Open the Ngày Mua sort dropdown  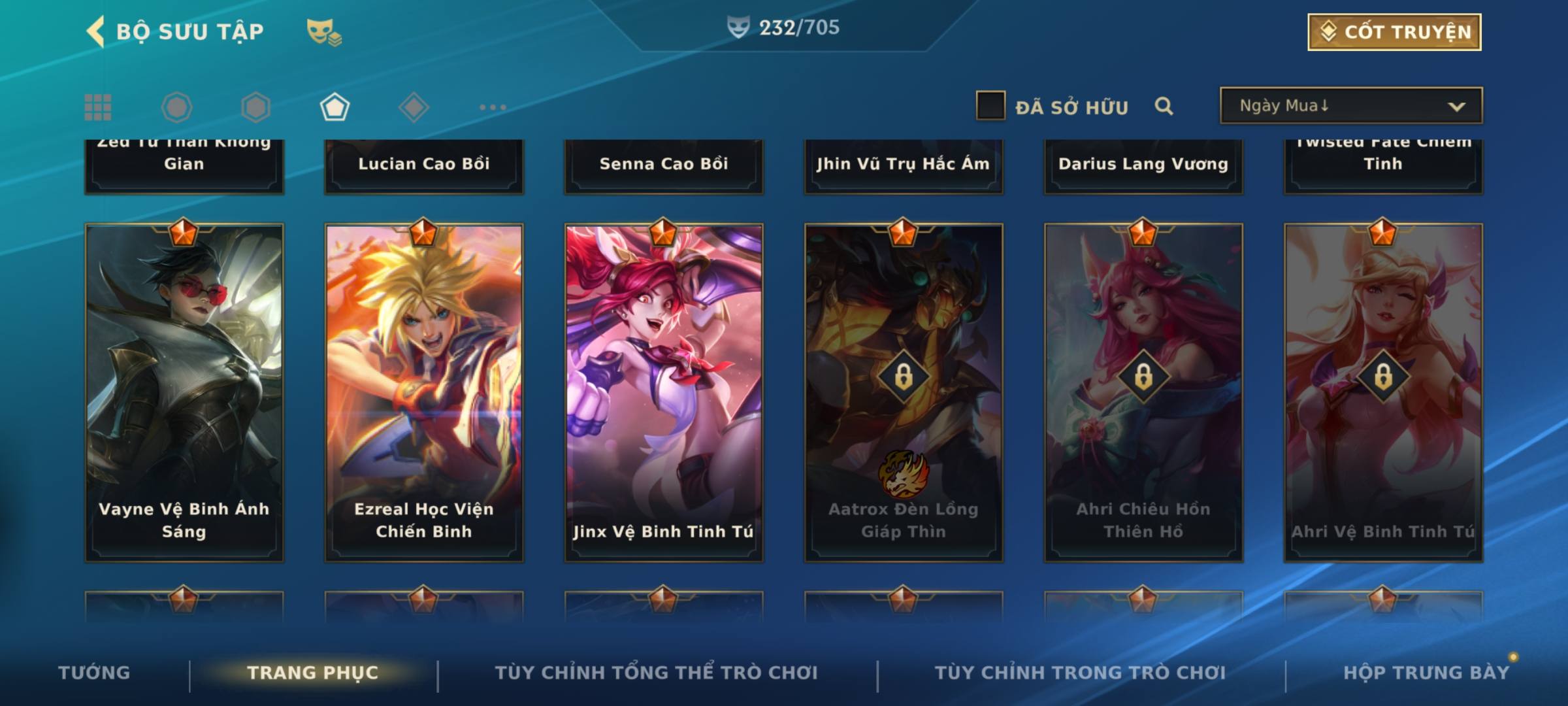point(1351,106)
